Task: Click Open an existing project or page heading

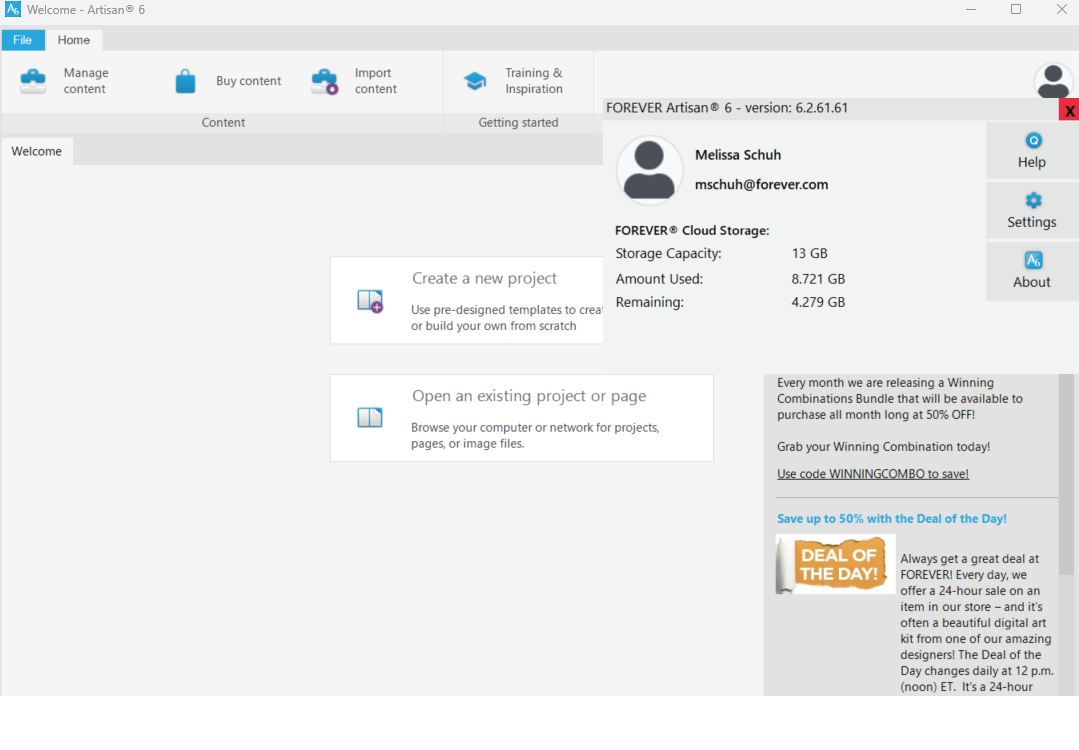Action: pos(529,396)
